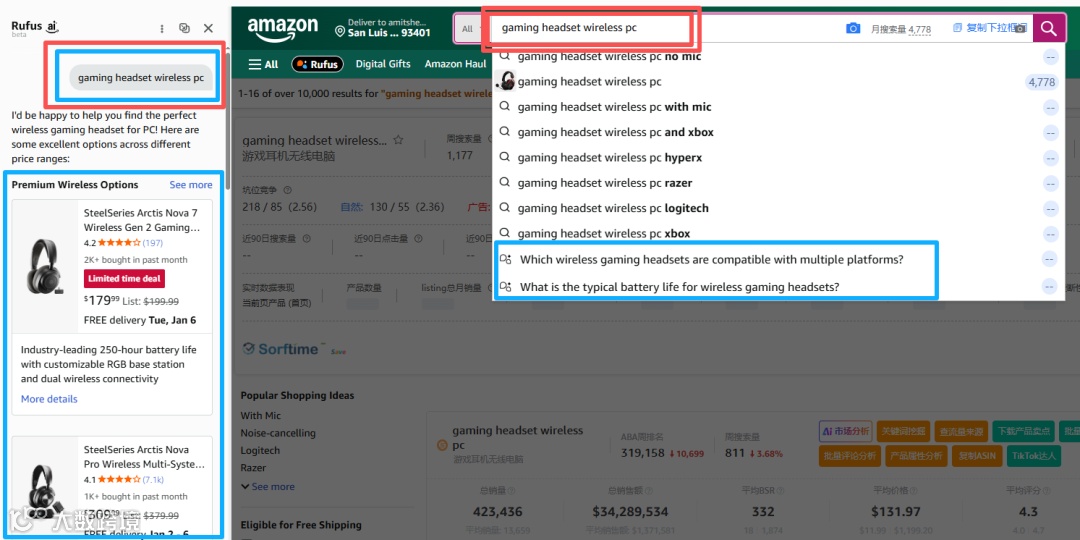Open SteelSeries Arctis Nova Pro Wireless title

coord(145,457)
